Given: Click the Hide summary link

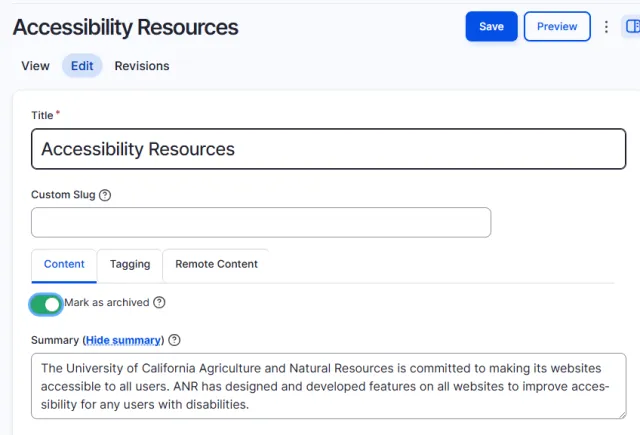Looking at the screenshot, I should point(123,341).
